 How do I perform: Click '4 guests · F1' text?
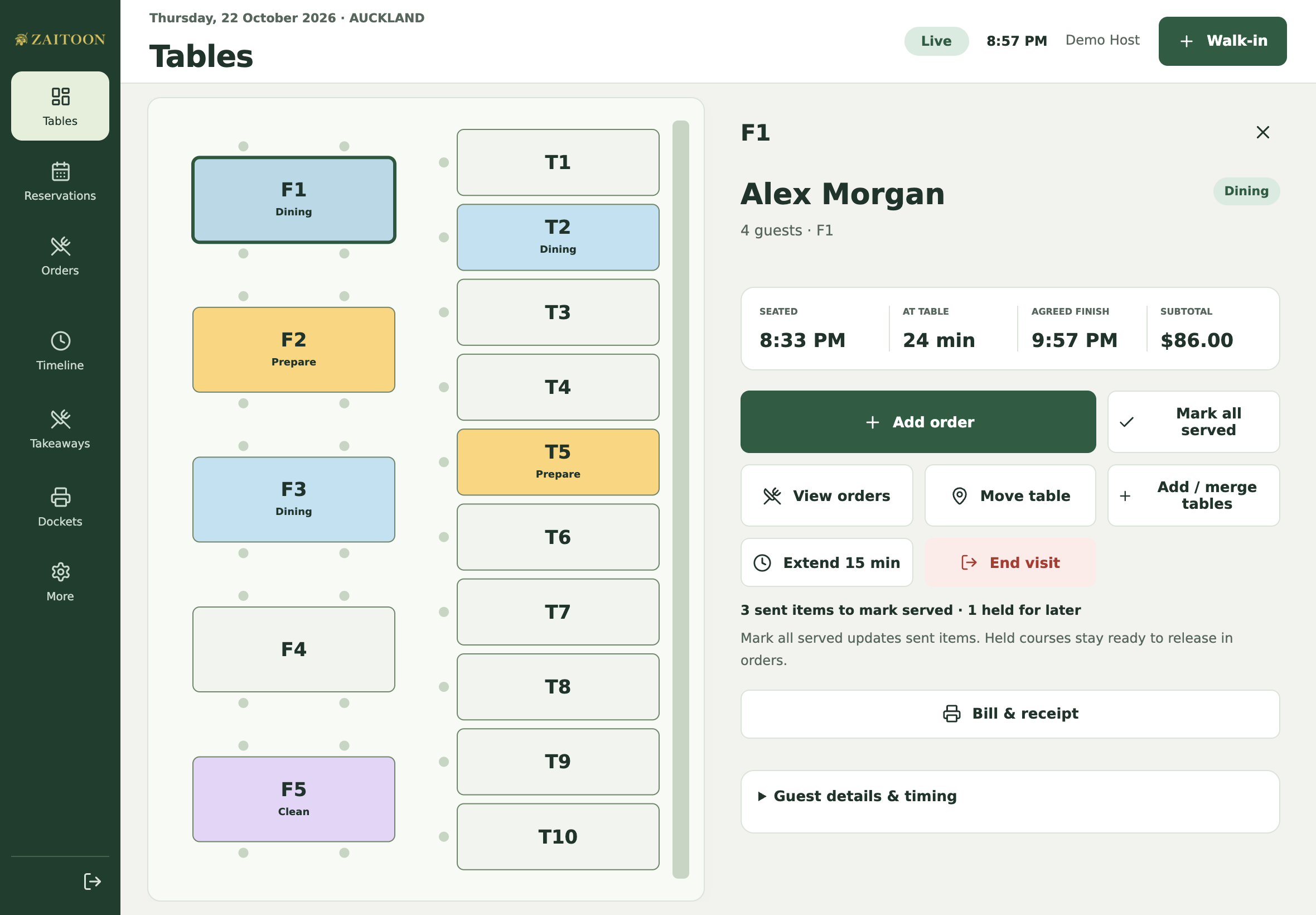click(787, 230)
